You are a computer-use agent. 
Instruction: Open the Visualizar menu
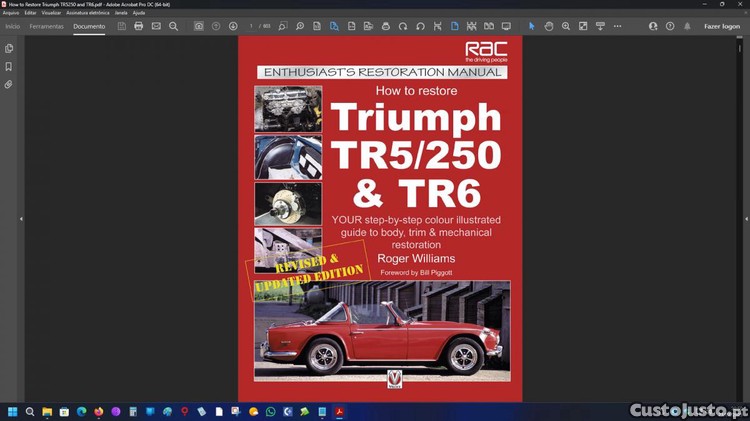point(51,13)
